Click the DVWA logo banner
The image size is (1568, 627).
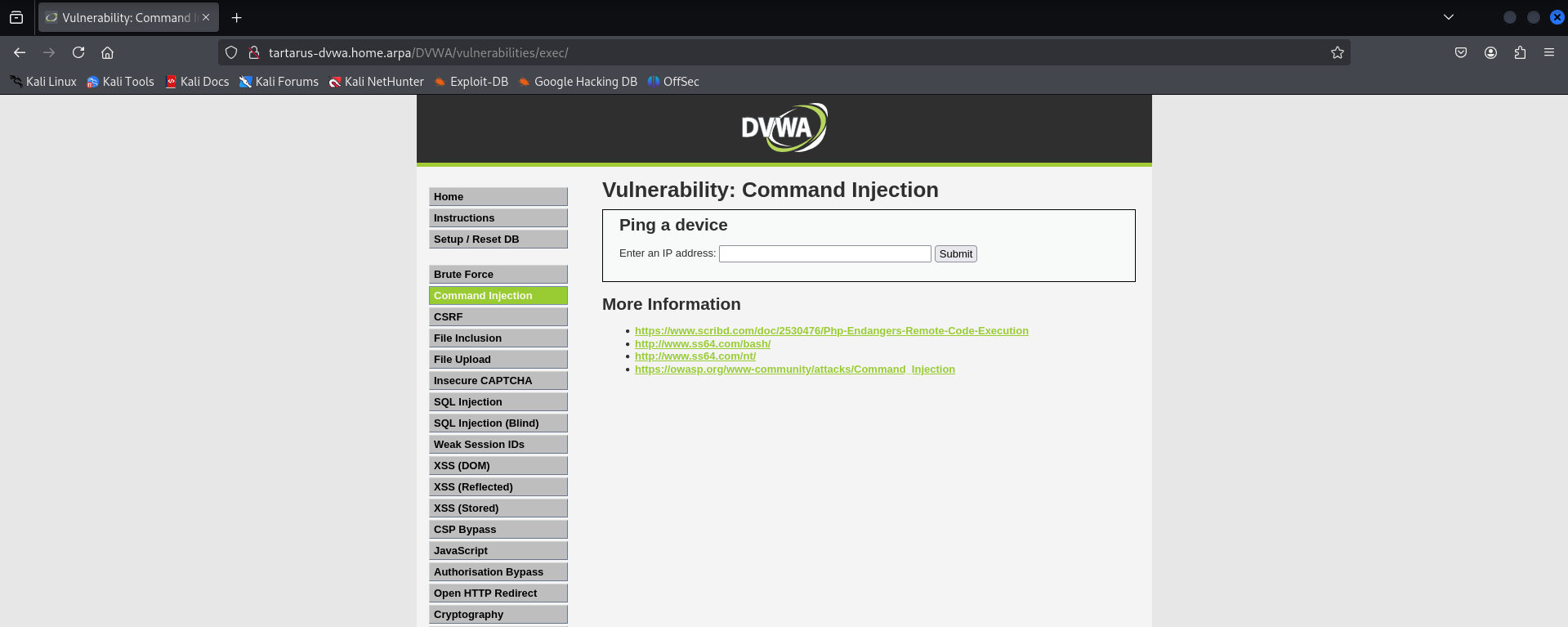(x=784, y=128)
